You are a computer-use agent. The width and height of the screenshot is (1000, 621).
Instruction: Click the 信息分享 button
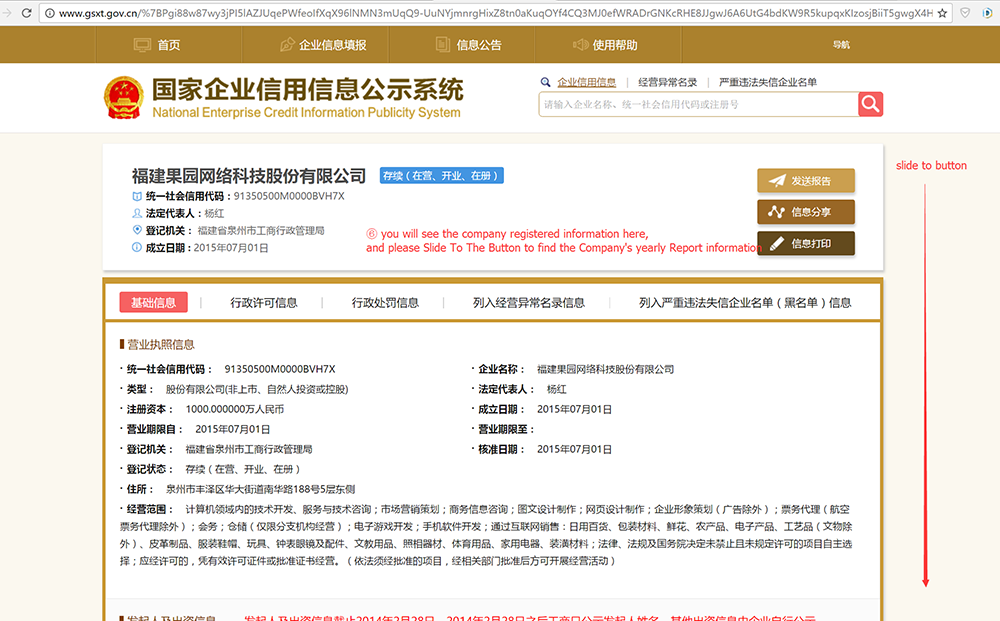tap(806, 212)
